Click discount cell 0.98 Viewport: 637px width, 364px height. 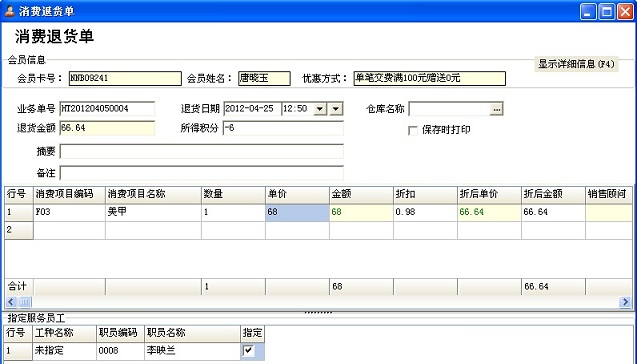point(425,212)
